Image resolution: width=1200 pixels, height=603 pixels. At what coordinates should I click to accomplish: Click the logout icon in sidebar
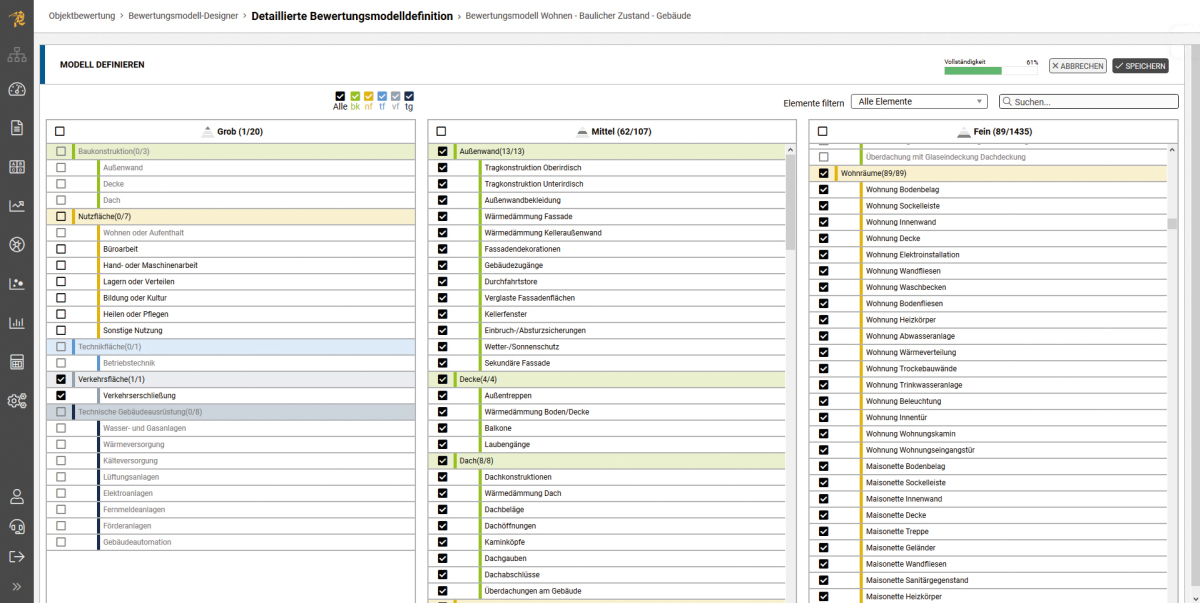(16, 556)
